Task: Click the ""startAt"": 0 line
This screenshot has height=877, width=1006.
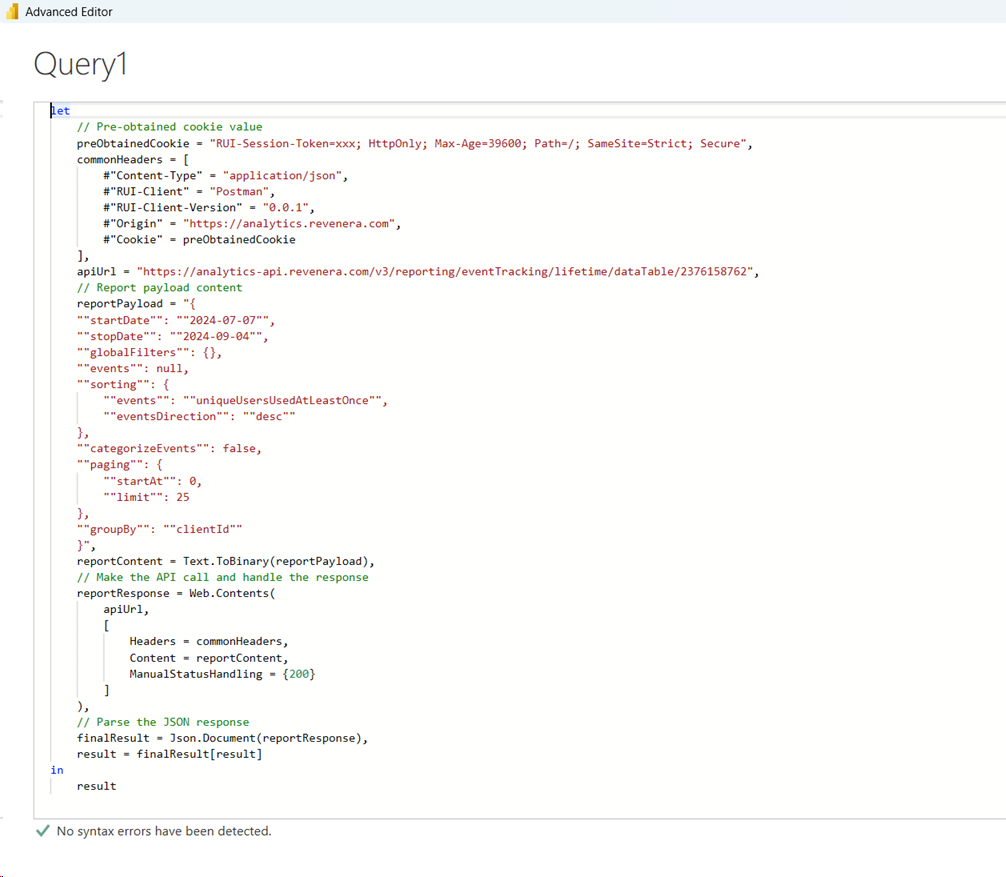Action: (x=153, y=481)
